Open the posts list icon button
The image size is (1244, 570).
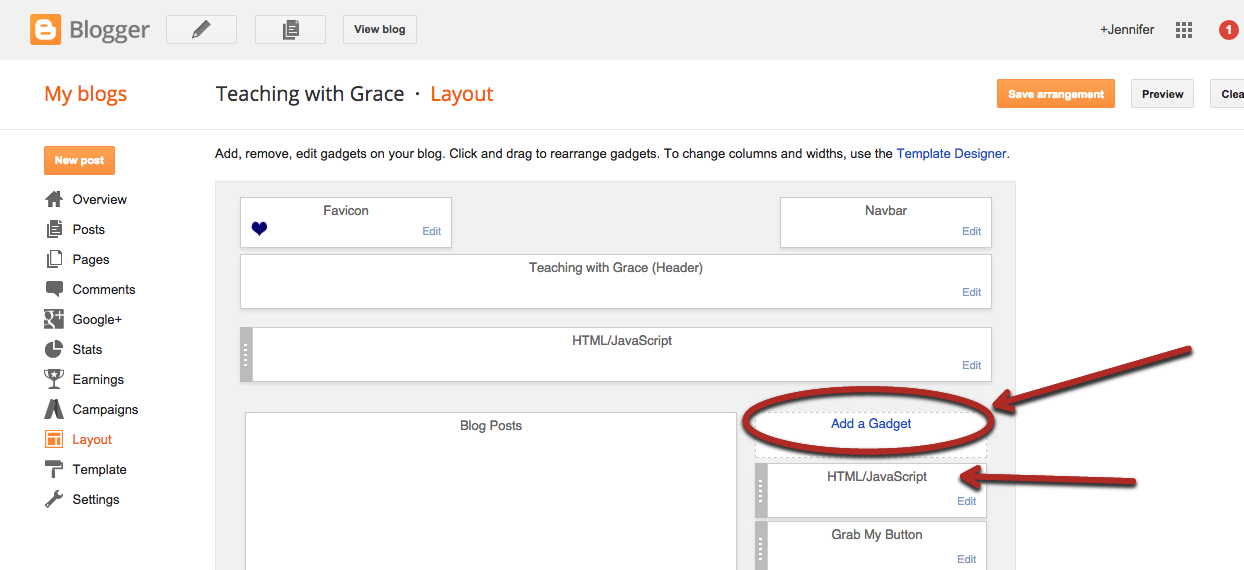pos(290,30)
